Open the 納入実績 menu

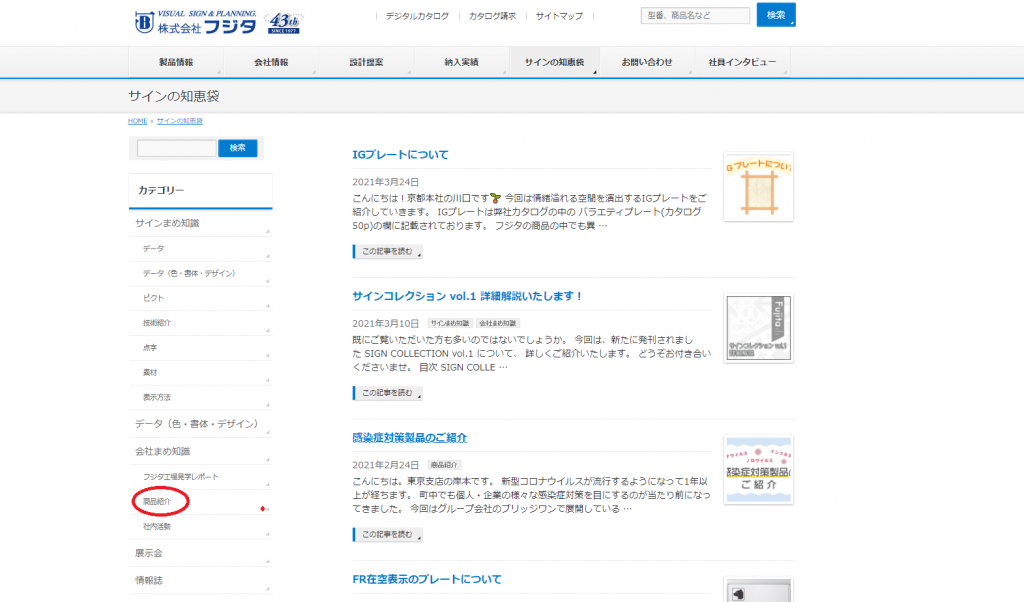point(461,62)
